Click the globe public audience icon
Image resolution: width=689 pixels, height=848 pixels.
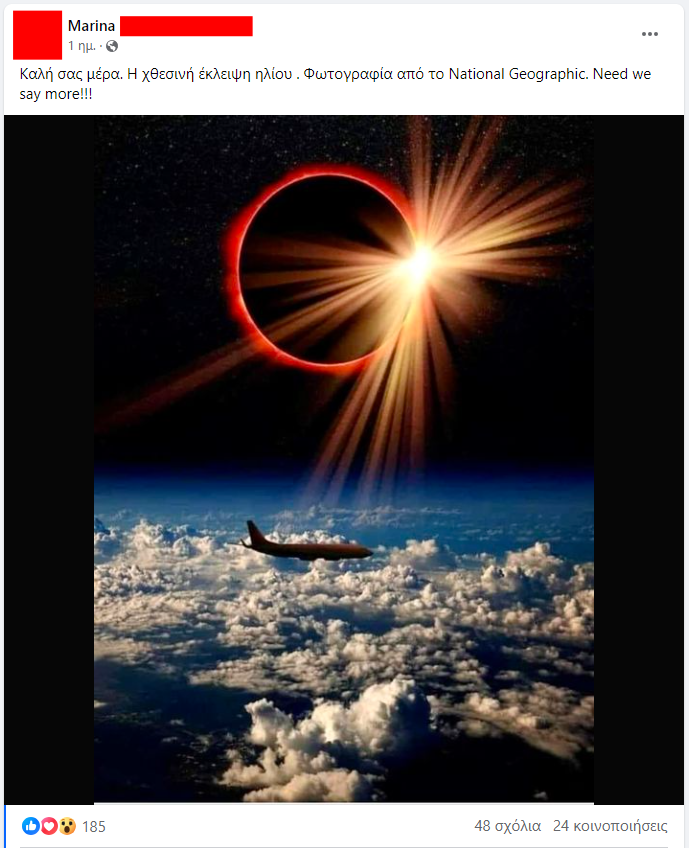pyautogui.click(x=112, y=47)
